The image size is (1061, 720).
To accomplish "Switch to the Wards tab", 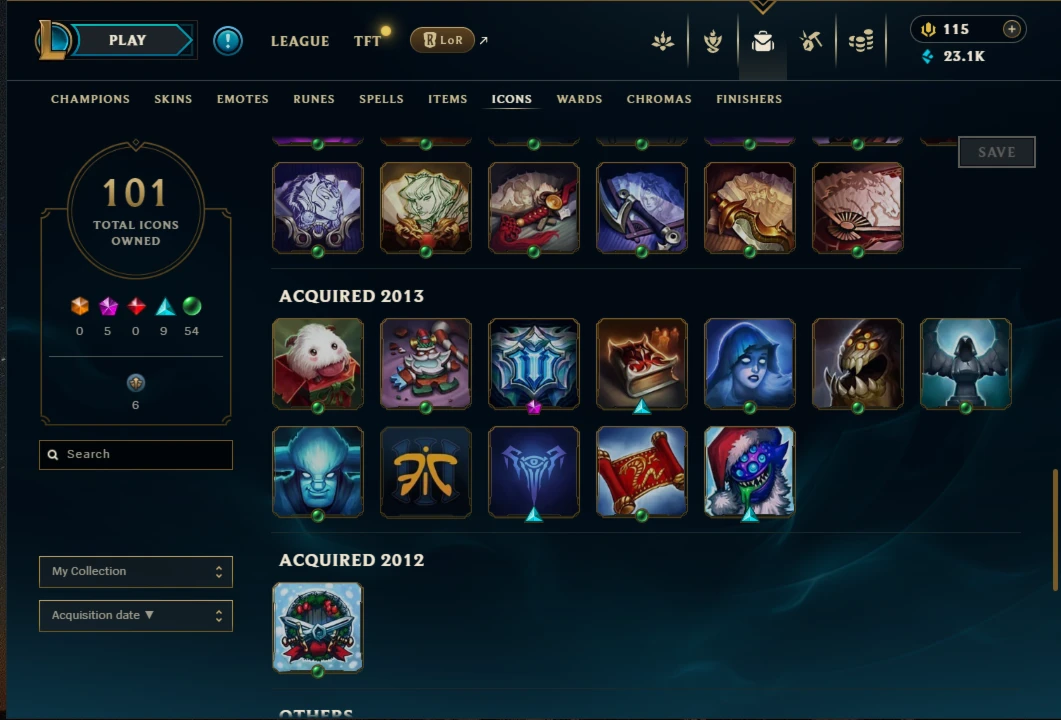I will (579, 99).
